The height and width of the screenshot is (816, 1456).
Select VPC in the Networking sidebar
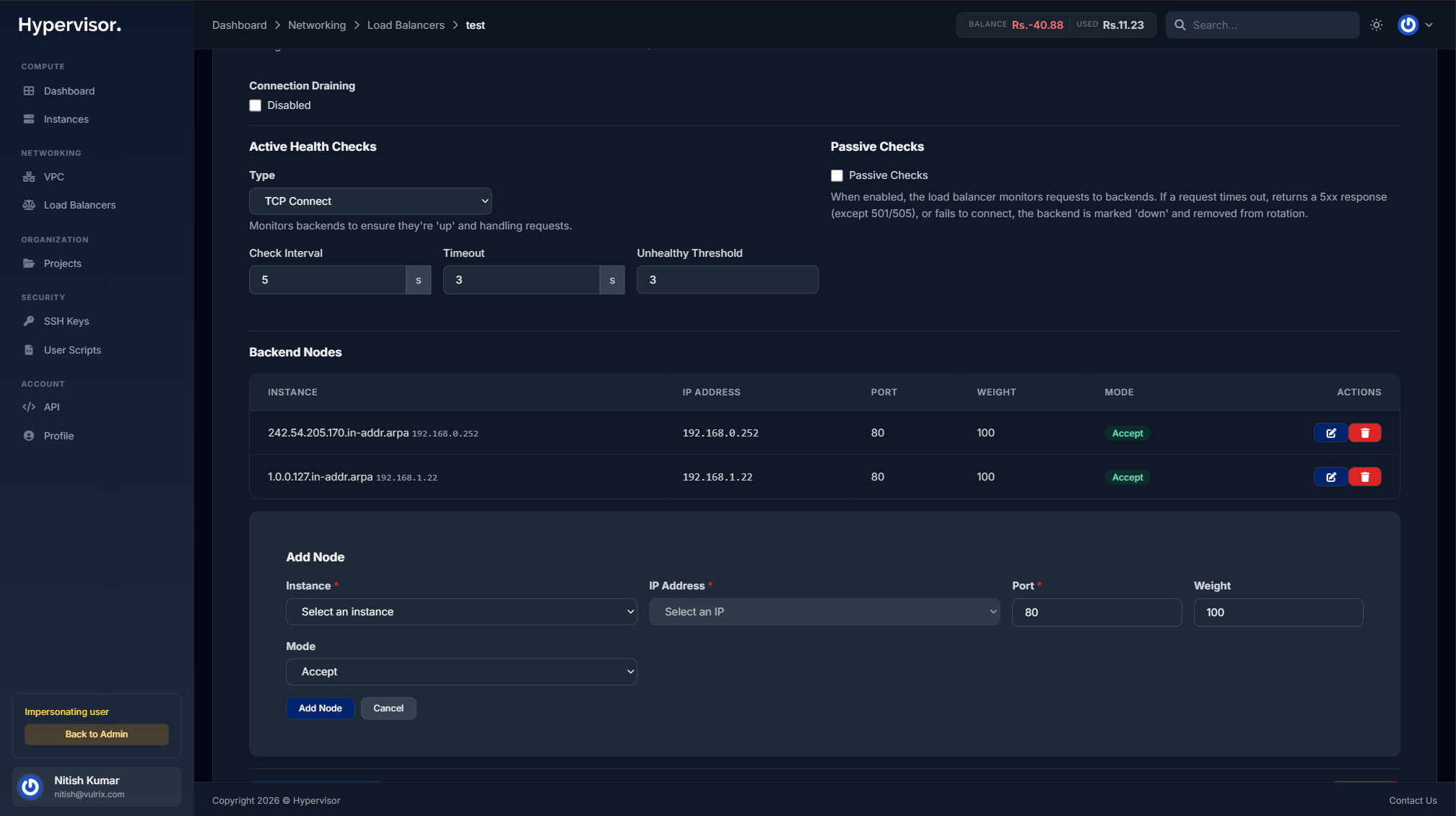coord(53,176)
